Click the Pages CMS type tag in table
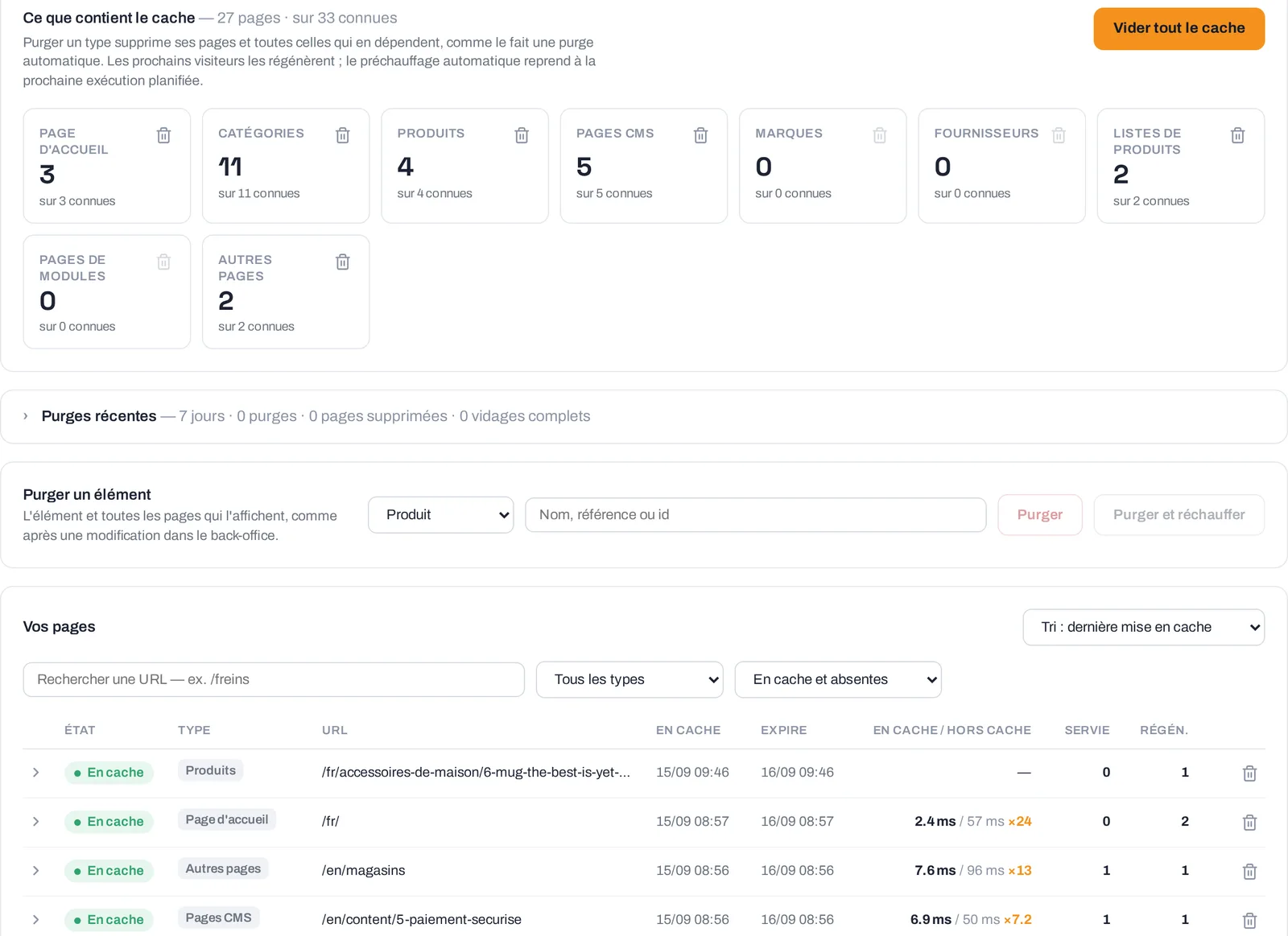Viewport: 1288px width, 936px height. point(218,917)
